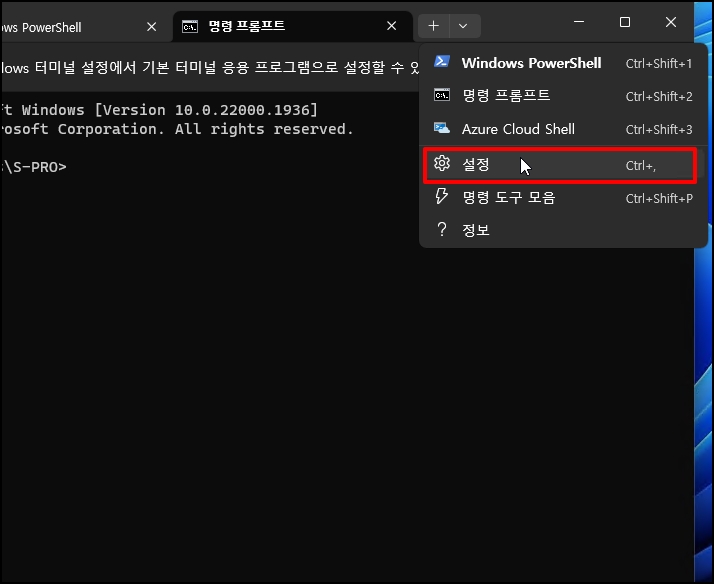
Task: Click the settings gear icon
Action: [442, 163]
